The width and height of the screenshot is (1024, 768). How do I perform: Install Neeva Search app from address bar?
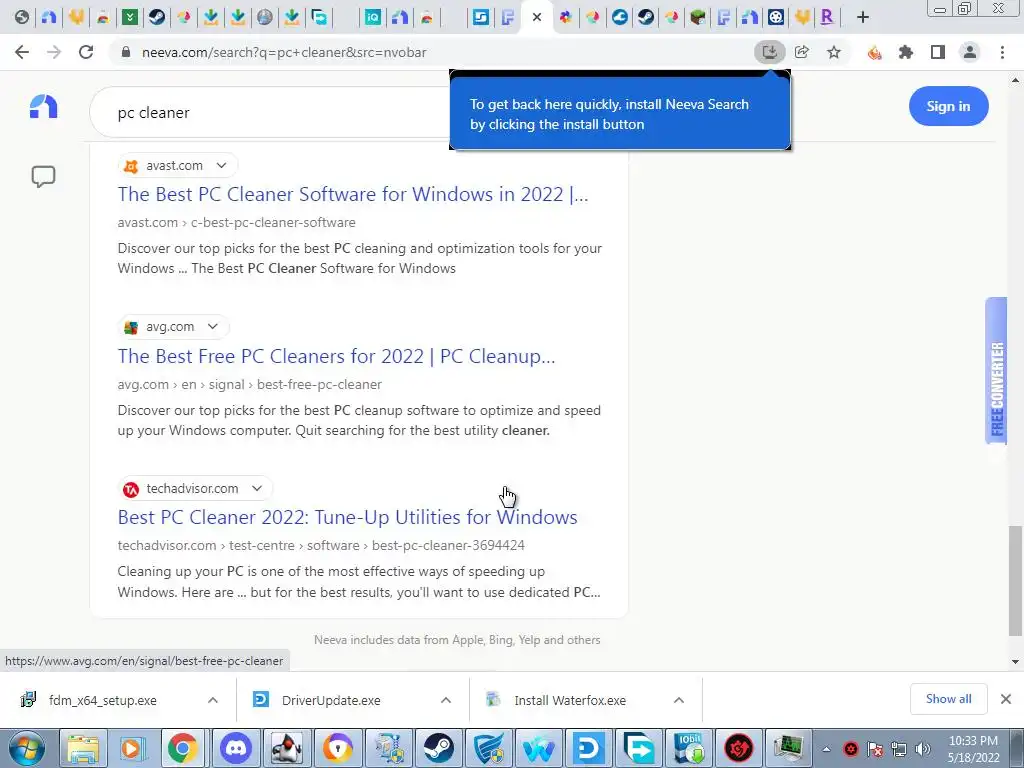click(x=770, y=52)
